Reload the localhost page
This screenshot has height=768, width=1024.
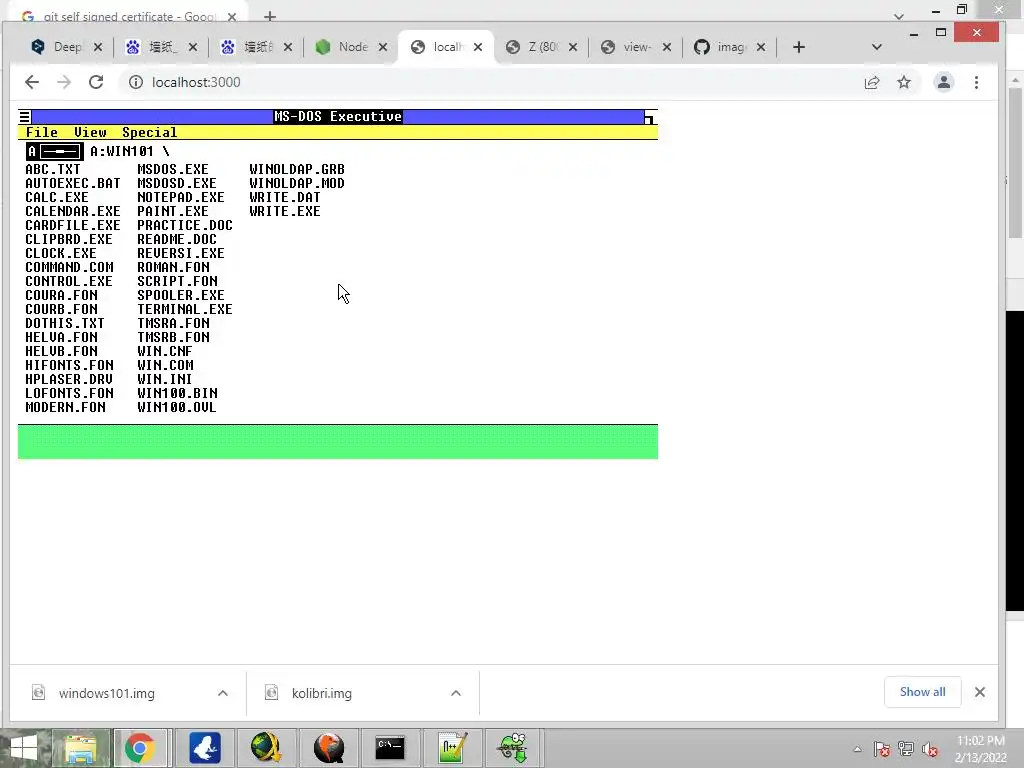tap(96, 82)
